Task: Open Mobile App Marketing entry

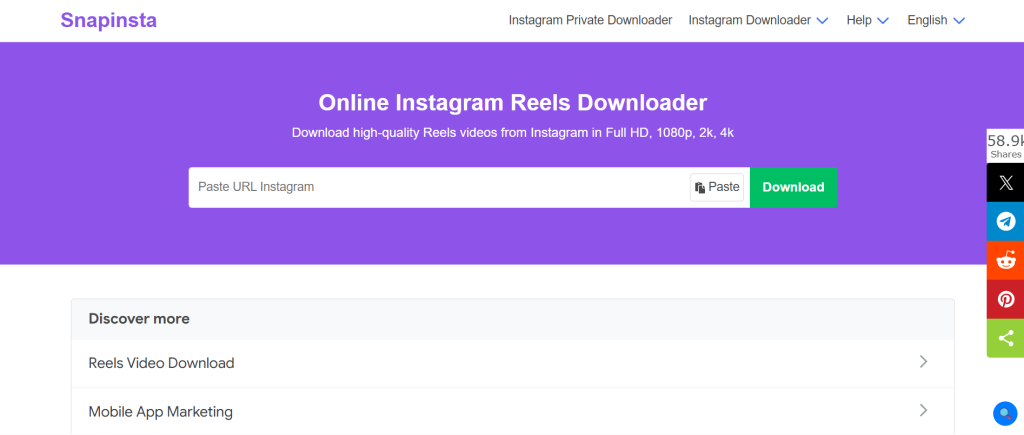Action: point(513,411)
